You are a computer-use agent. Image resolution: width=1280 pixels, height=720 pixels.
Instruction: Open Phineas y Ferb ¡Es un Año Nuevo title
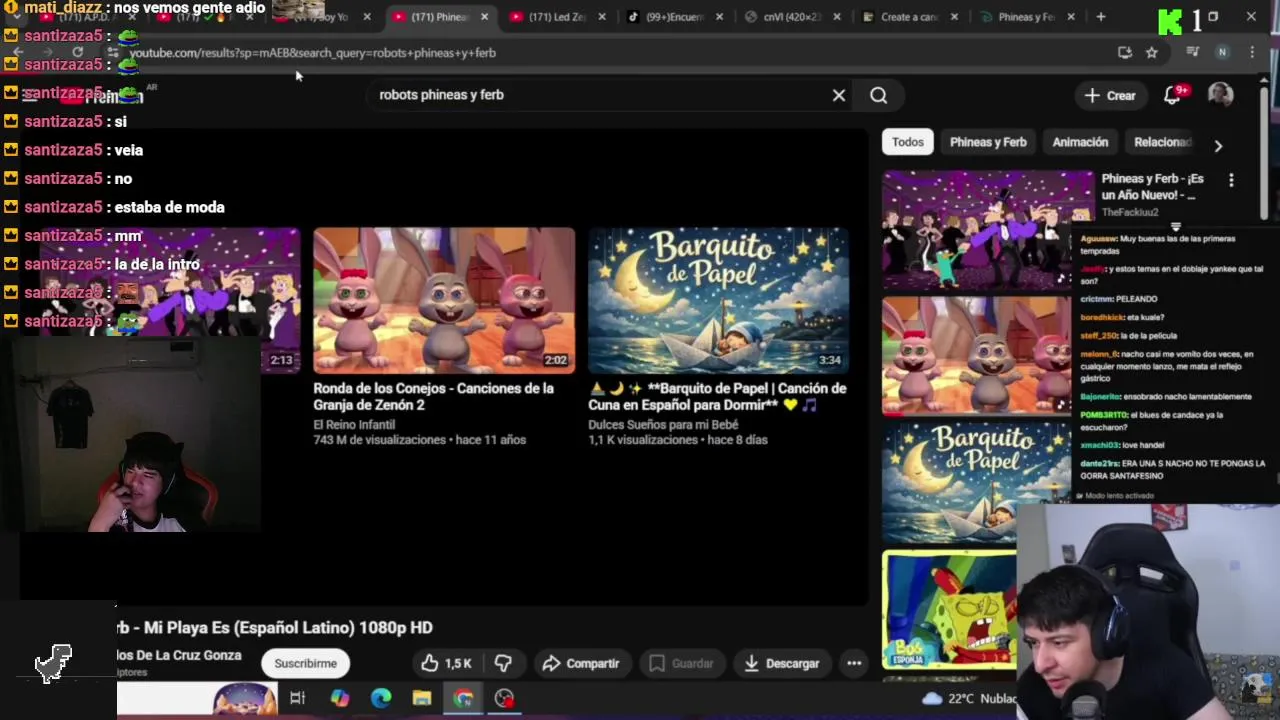coord(1152,187)
